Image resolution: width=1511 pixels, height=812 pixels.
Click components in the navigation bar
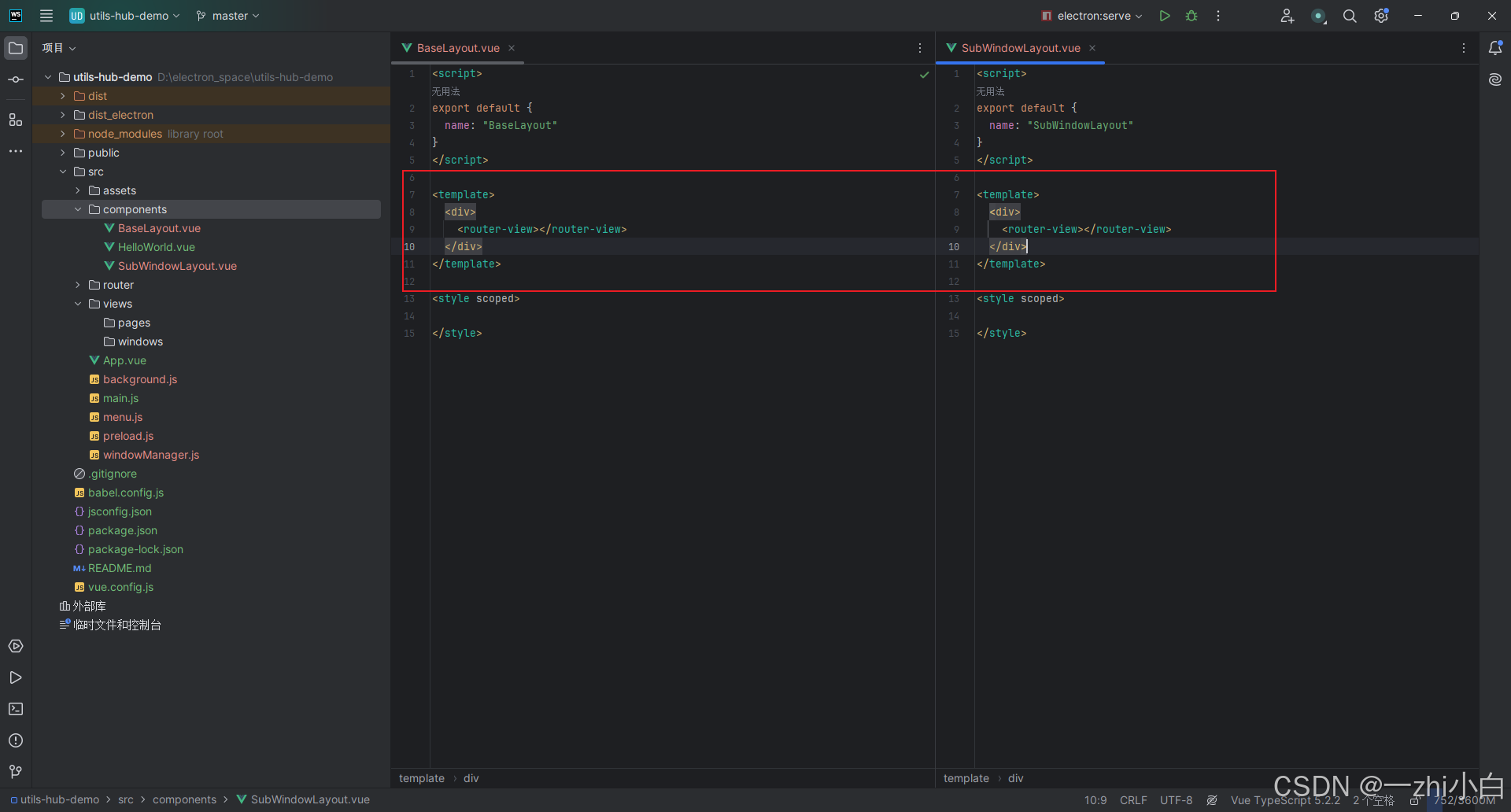tap(184, 799)
